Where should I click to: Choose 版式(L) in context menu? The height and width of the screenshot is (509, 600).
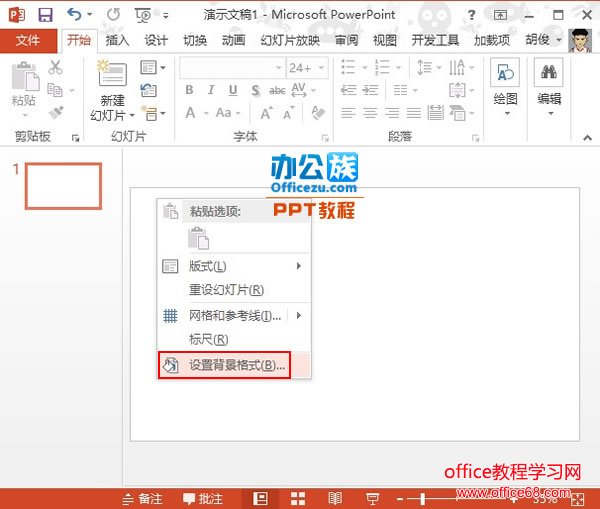tap(234, 266)
